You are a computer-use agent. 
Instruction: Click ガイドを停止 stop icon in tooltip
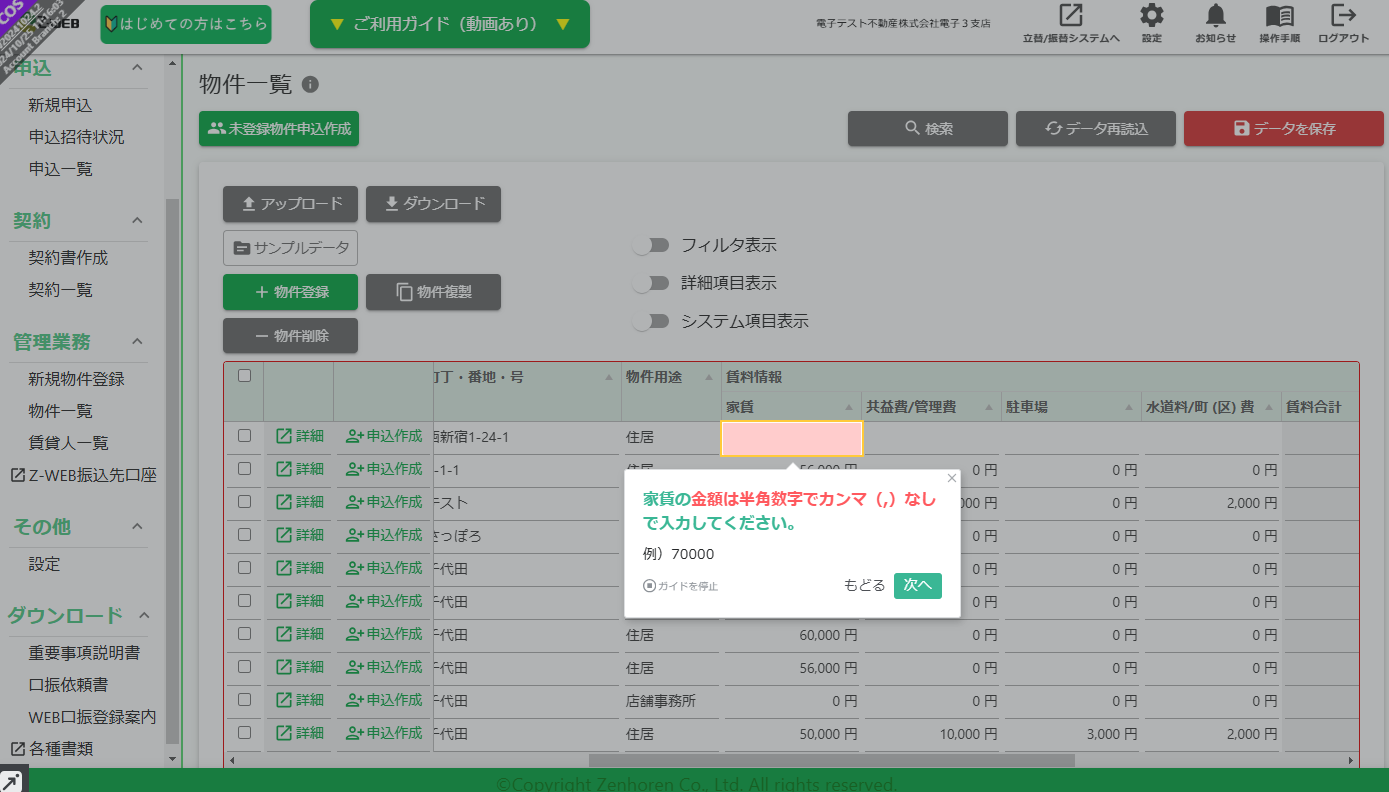(x=649, y=586)
